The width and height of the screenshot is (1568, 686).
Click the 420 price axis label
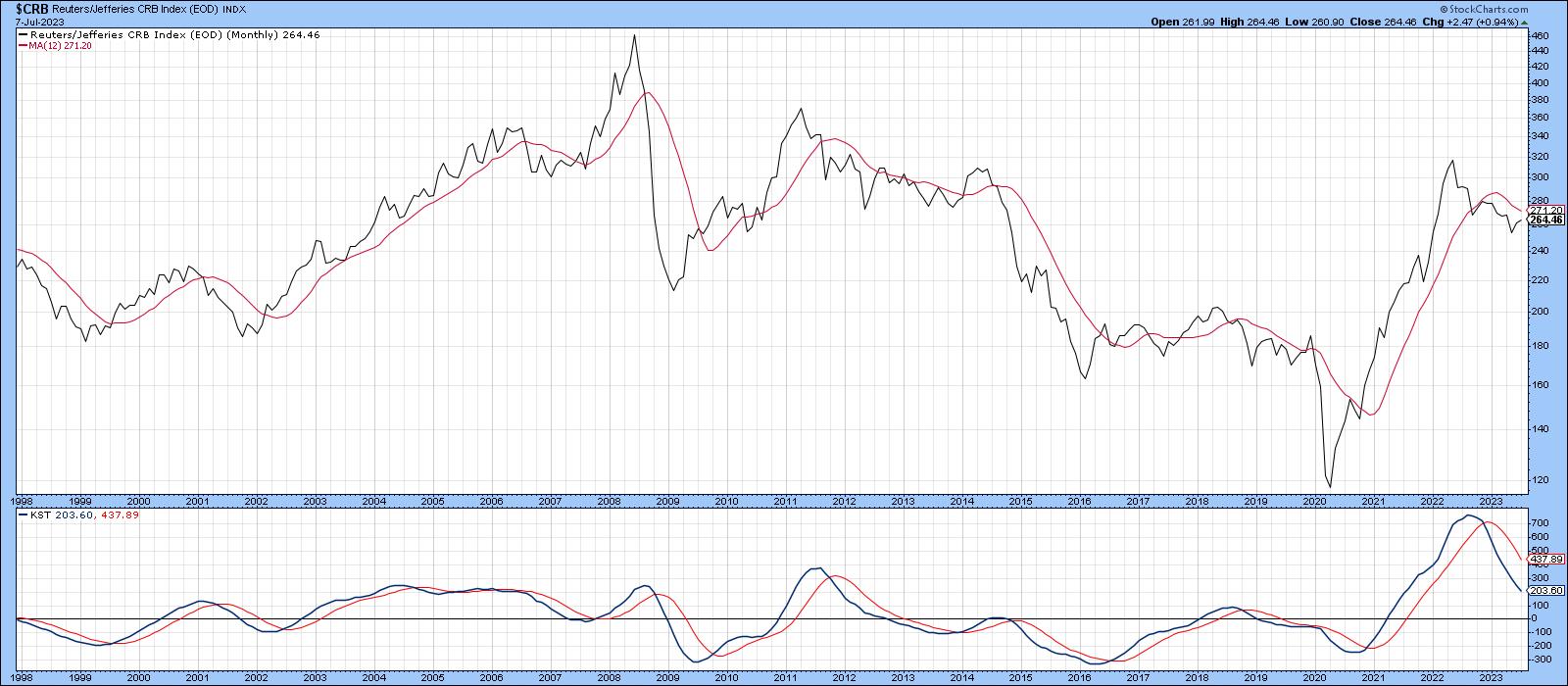(x=1540, y=67)
